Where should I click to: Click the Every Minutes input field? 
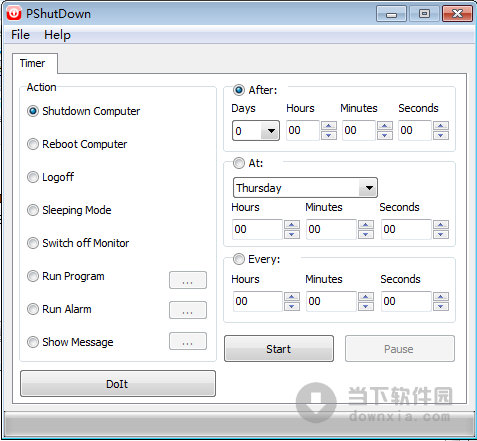pos(331,301)
